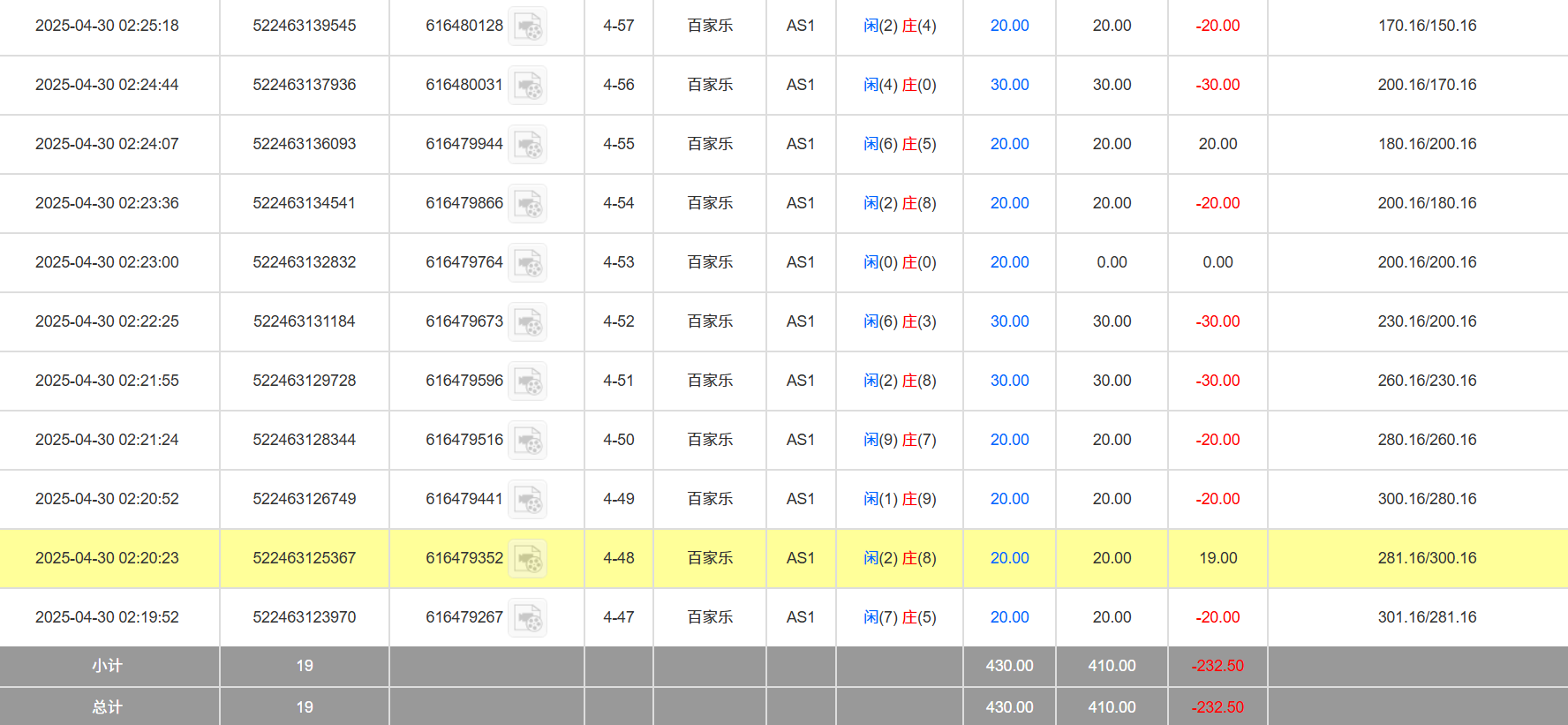This screenshot has width=1568, height=725.
Task: Click the 总计 total row label
Action: tap(107, 707)
